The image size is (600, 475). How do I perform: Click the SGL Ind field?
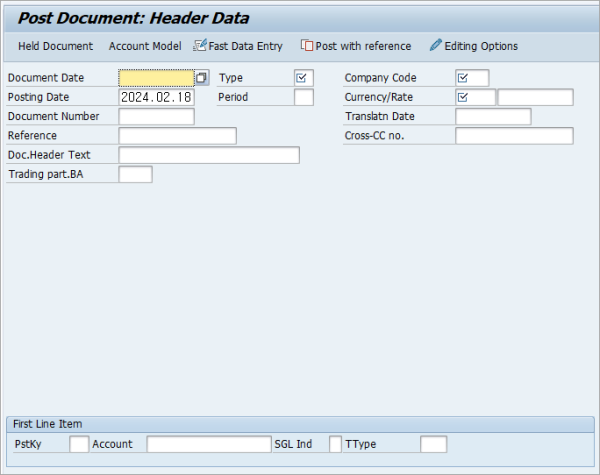335,444
